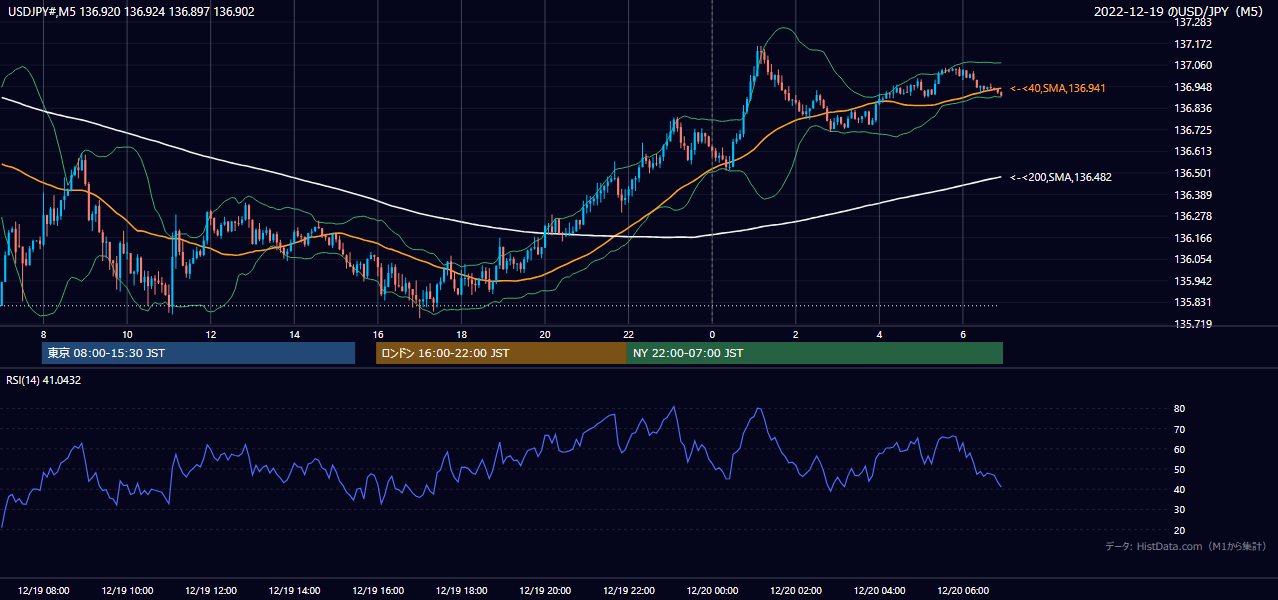Image resolution: width=1278 pixels, height=600 pixels.
Task: Click RSI axis level 50
Action: click(x=1179, y=469)
